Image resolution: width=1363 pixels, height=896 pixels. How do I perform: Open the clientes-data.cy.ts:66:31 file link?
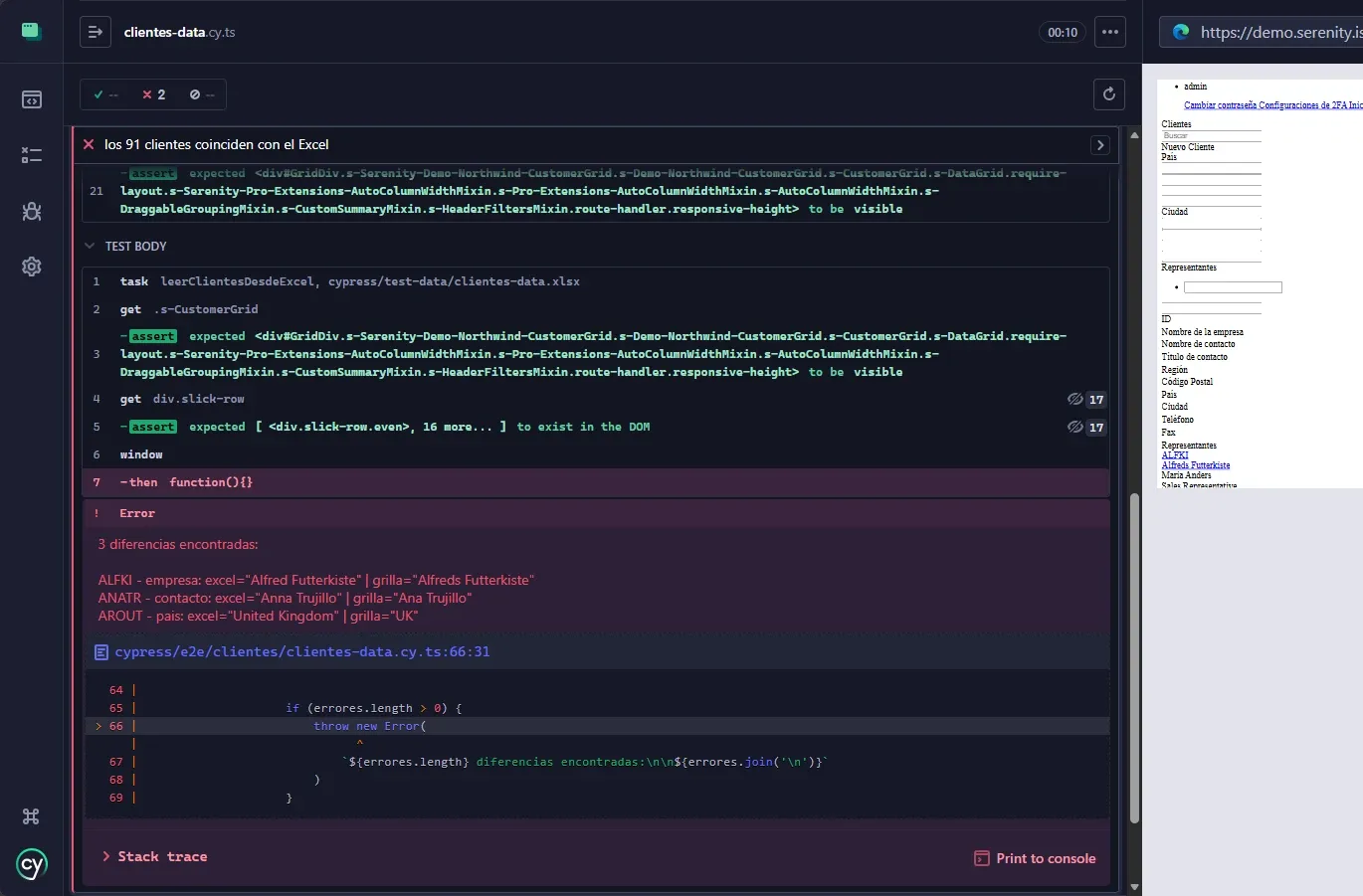pyautogui.click(x=302, y=652)
